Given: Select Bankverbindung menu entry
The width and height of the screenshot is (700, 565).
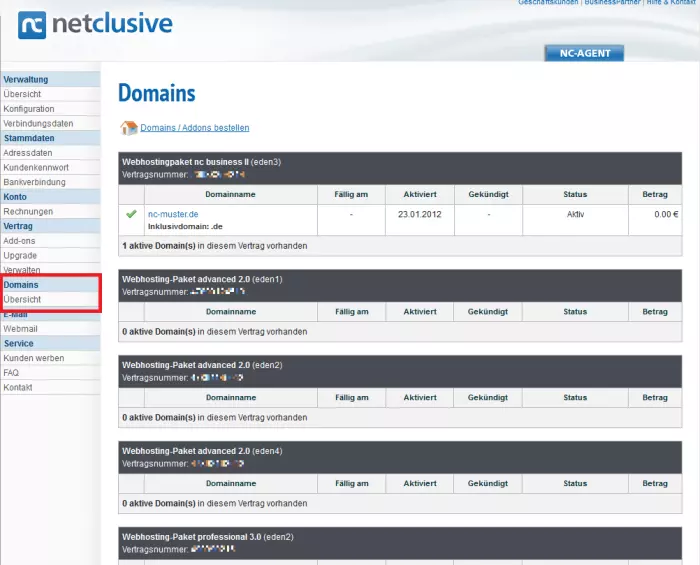Looking at the screenshot, I should coord(34,182).
